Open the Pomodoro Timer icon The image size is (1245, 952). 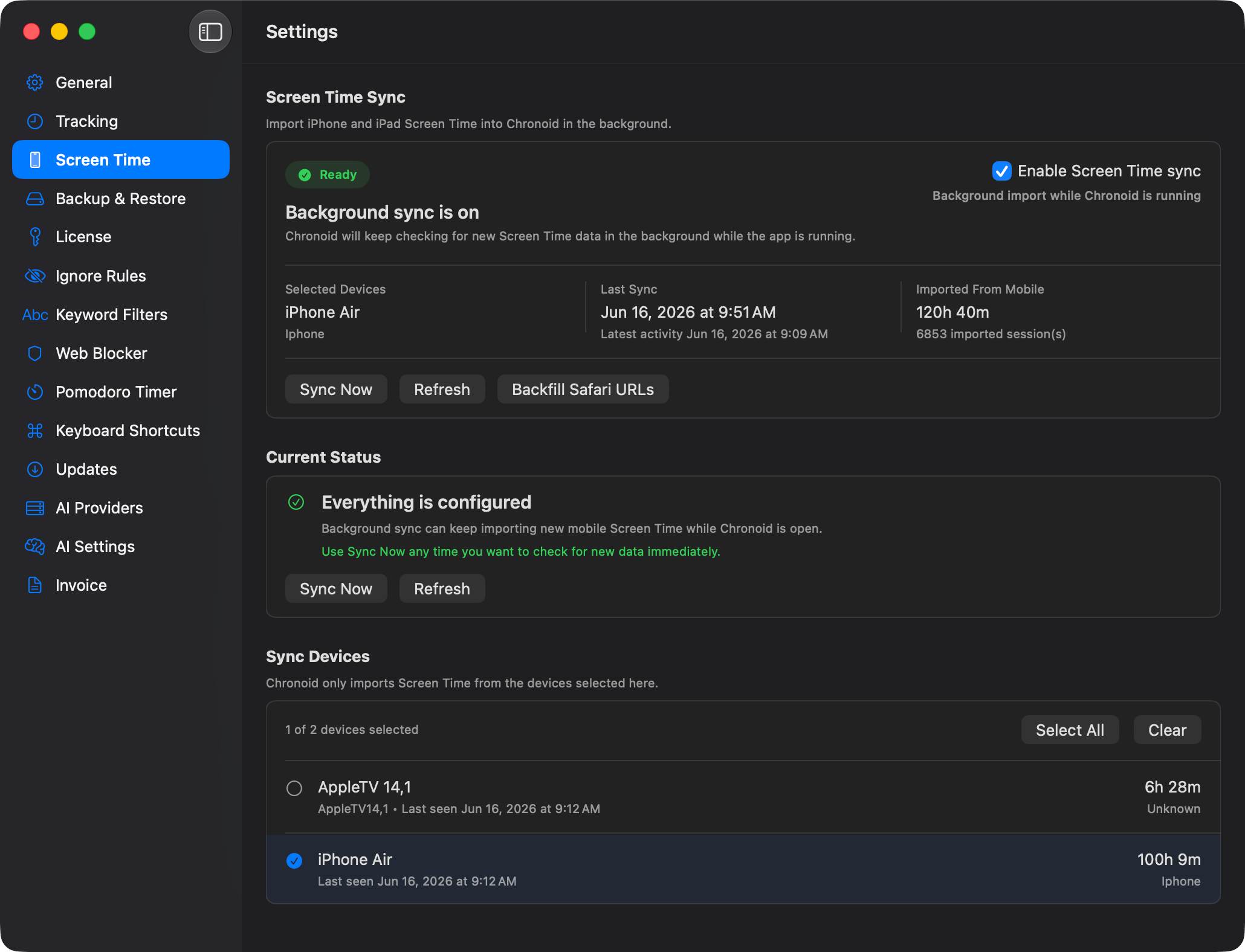click(35, 392)
